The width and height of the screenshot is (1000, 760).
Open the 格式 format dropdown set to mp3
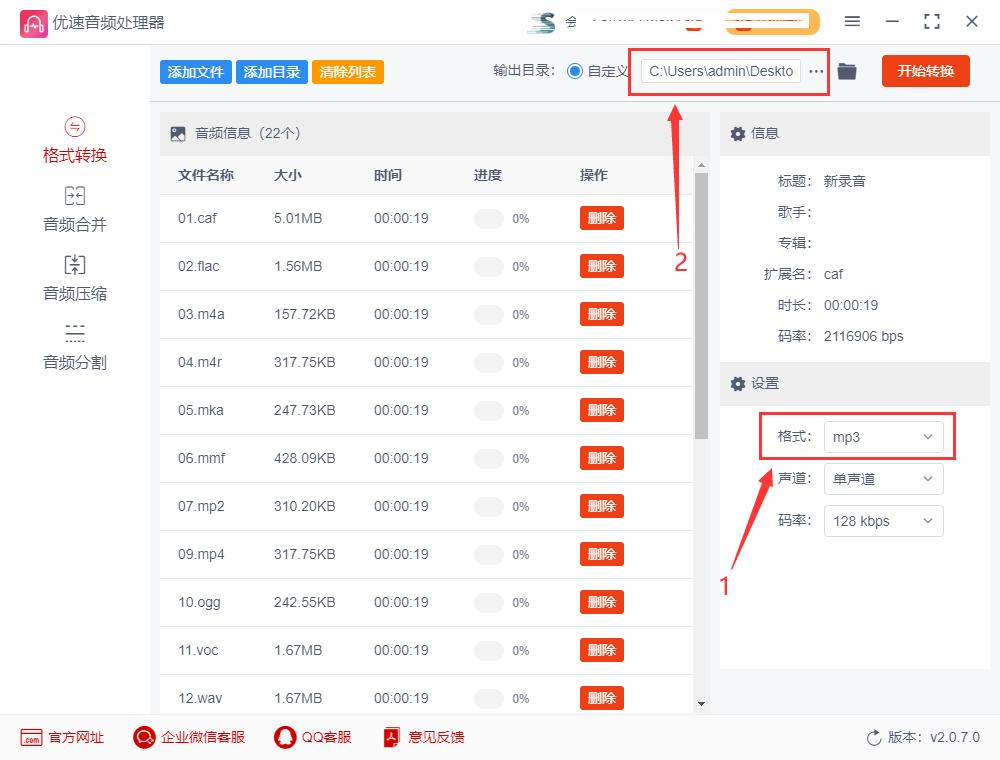point(883,436)
